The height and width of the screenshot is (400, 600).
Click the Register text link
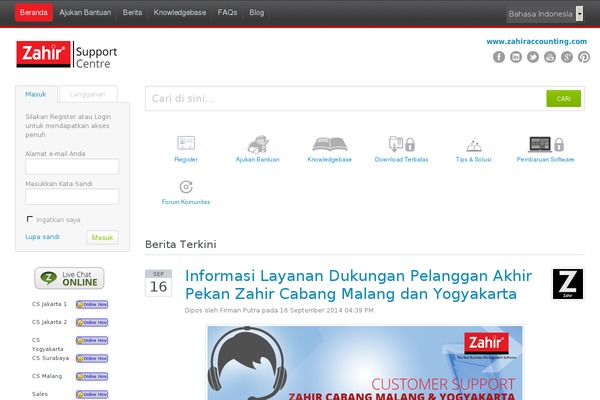186,160
